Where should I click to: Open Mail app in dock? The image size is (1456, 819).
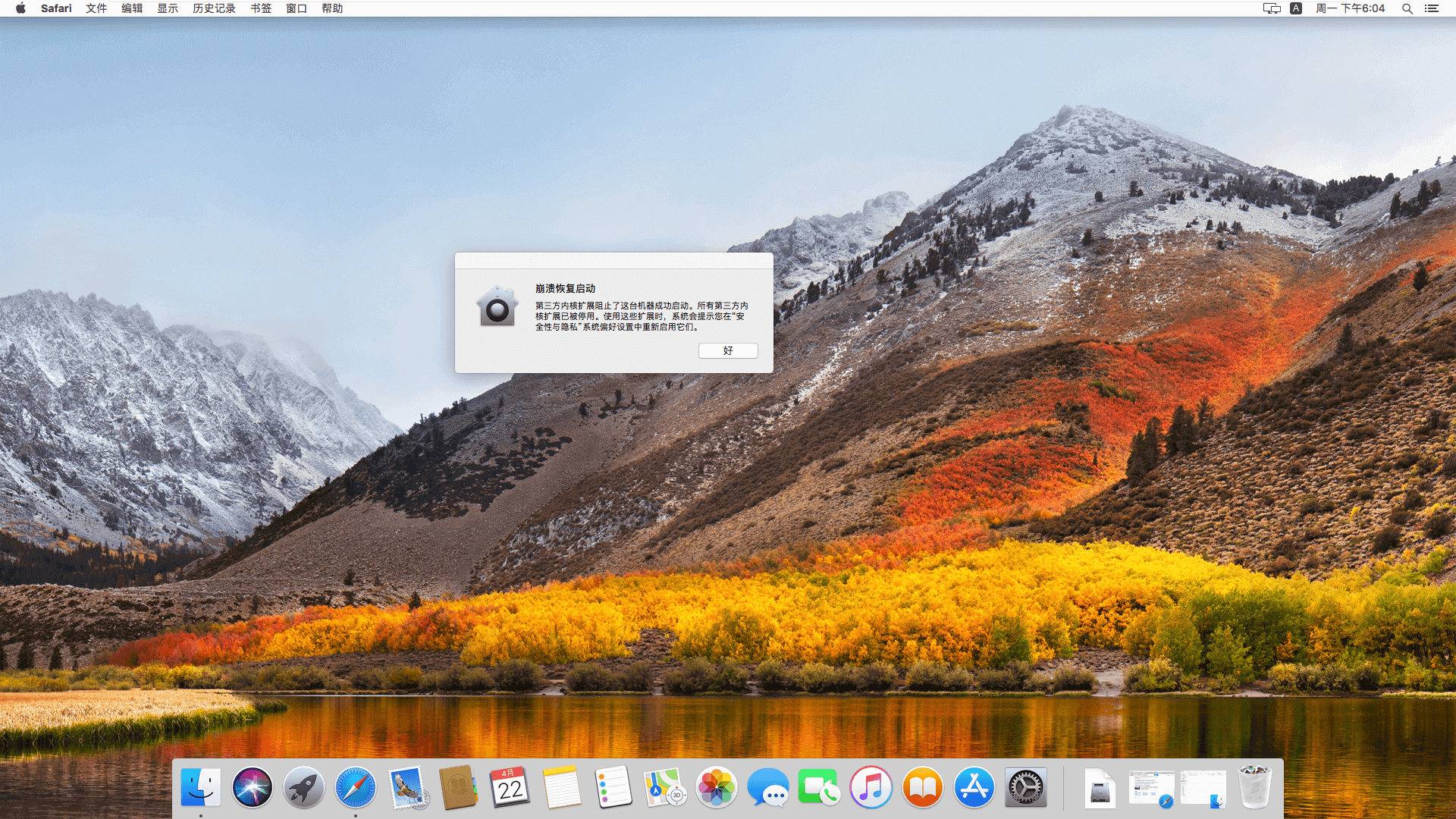click(x=407, y=787)
